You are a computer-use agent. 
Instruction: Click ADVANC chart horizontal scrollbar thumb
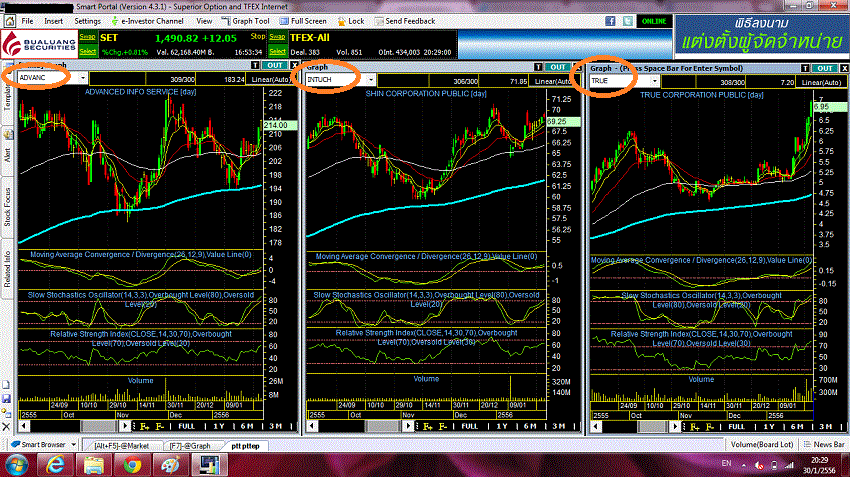point(99,426)
